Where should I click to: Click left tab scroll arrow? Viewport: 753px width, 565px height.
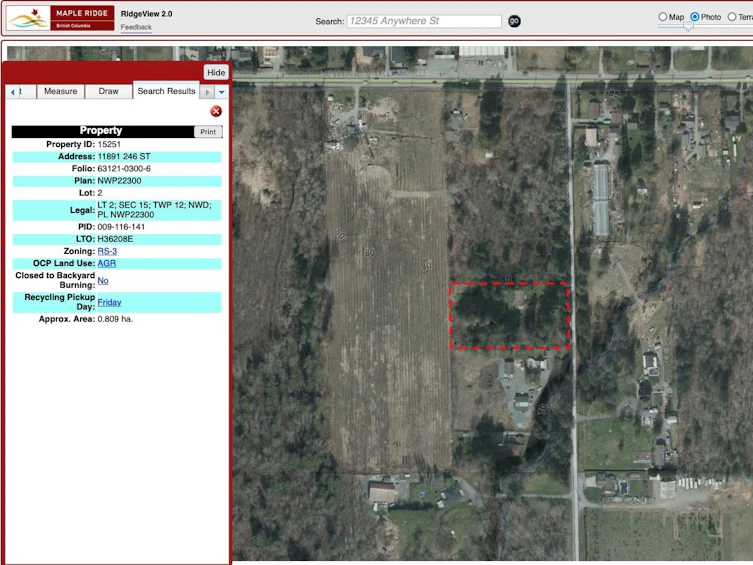tap(12, 92)
